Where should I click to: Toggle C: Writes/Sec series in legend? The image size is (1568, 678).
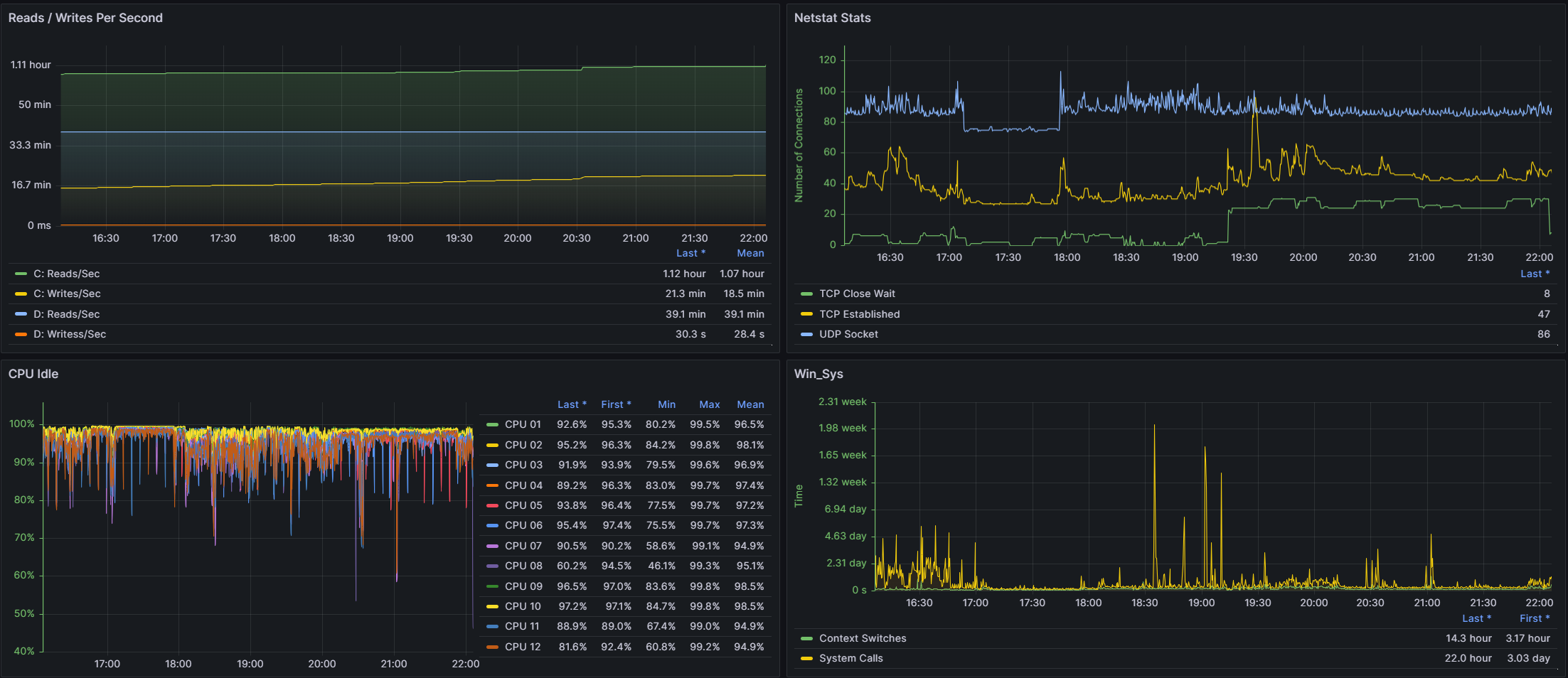pyautogui.click(x=67, y=294)
